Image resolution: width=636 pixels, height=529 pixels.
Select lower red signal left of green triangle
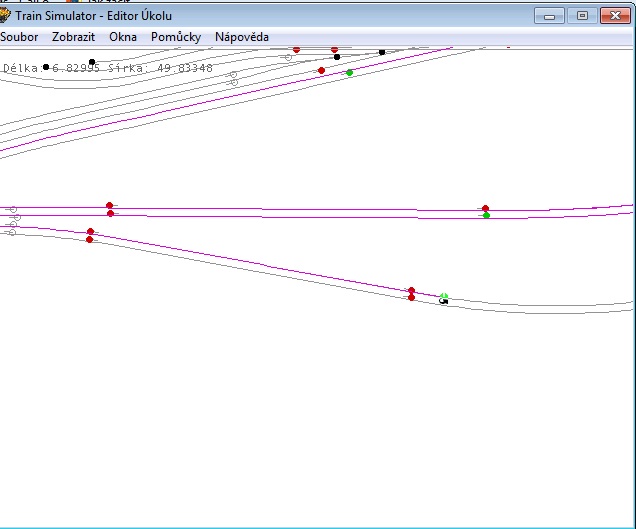(x=411, y=297)
